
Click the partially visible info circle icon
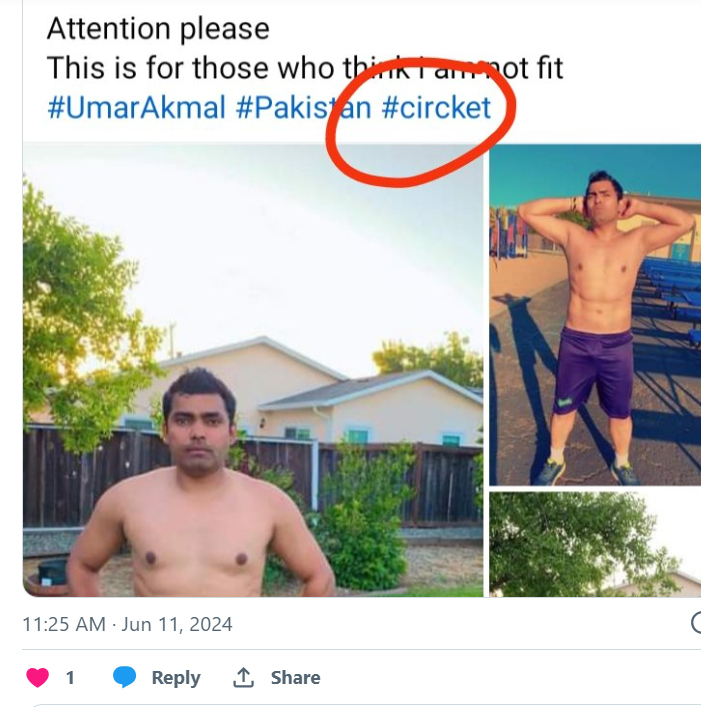coord(696,623)
